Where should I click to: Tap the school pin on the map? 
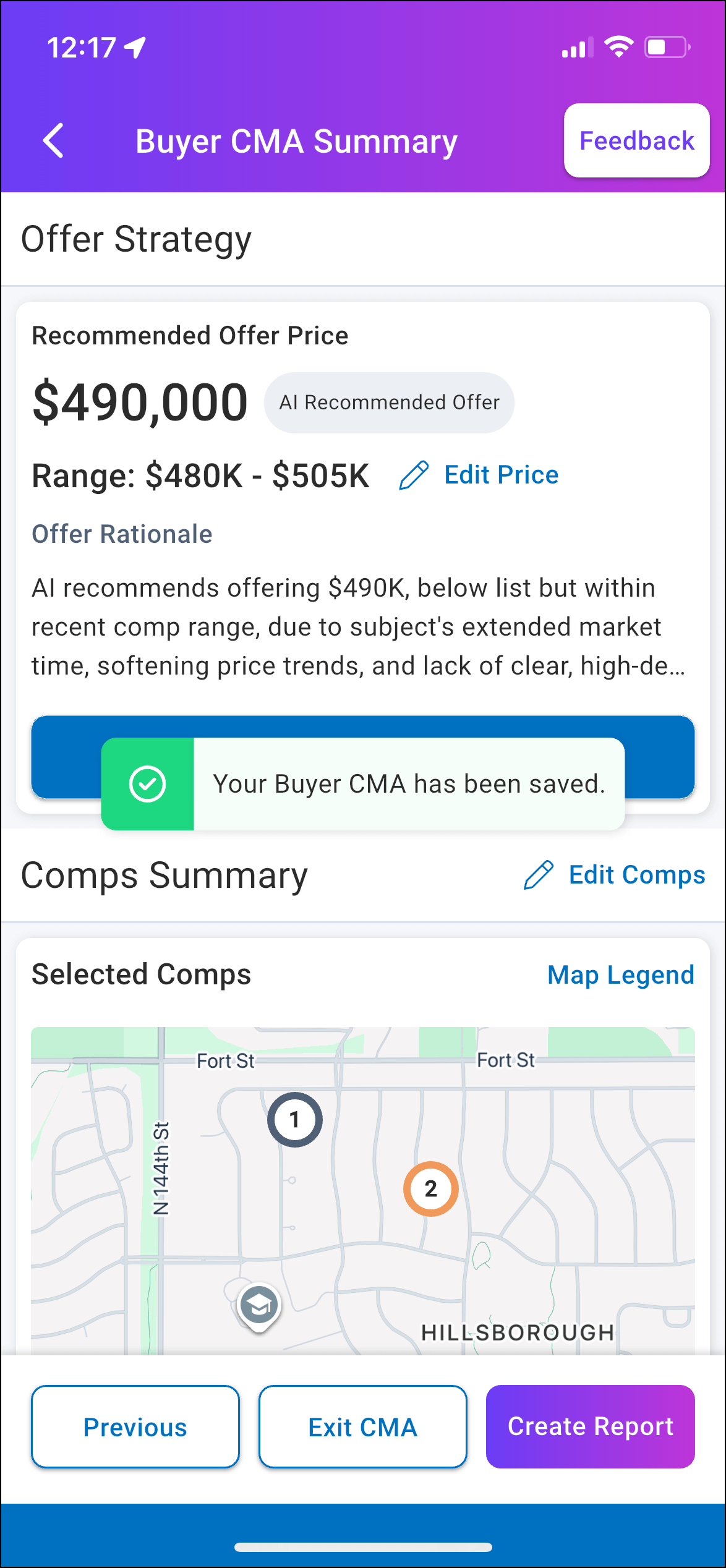pyautogui.click(x=259, y=1305)
